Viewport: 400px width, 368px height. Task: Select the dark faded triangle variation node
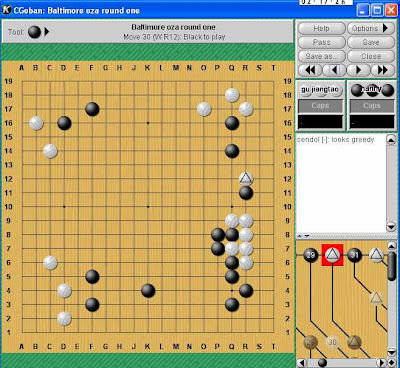coord(354,342)
